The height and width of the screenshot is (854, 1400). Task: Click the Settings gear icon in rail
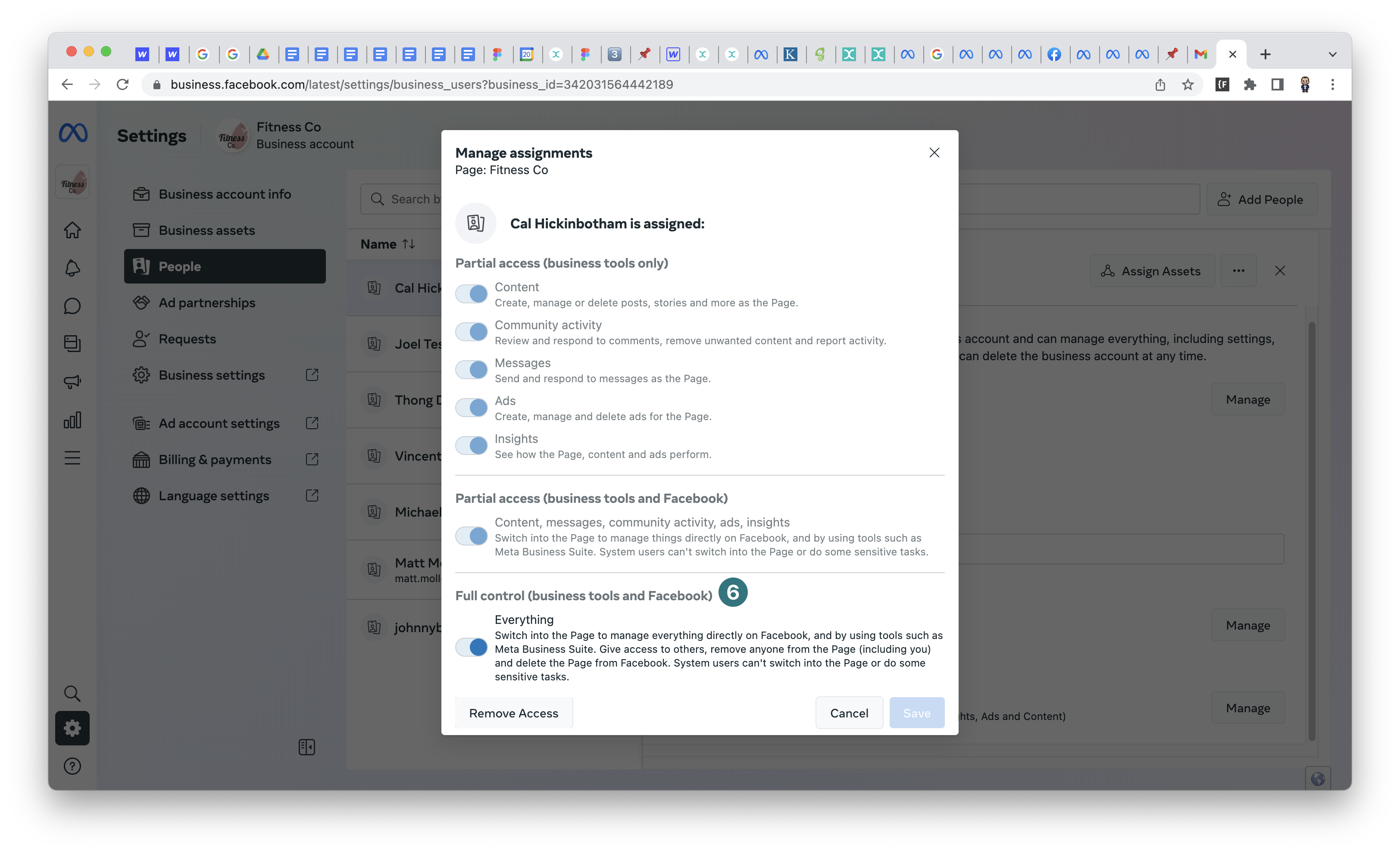click(x=72, y=728)
